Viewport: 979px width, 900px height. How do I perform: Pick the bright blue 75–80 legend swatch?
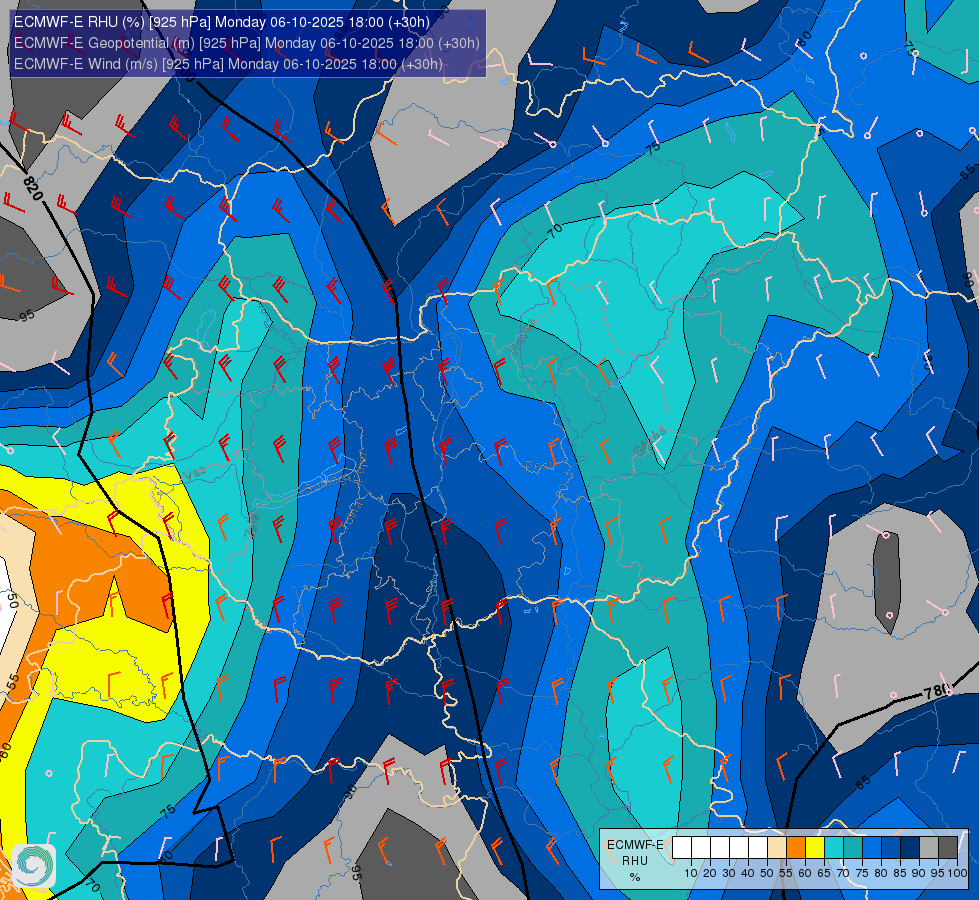point(872,847)
